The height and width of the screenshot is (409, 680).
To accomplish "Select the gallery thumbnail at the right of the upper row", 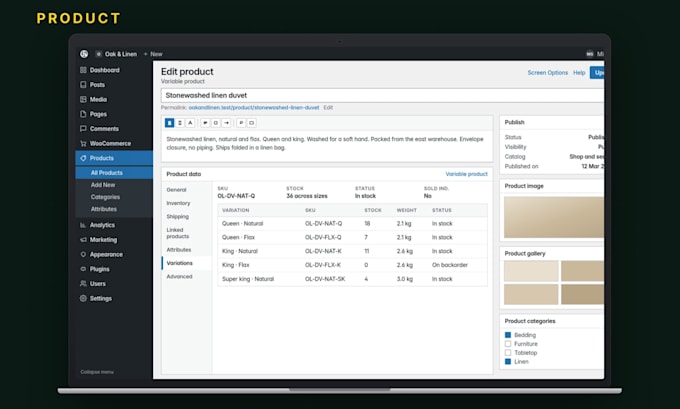I will (582, 271).
